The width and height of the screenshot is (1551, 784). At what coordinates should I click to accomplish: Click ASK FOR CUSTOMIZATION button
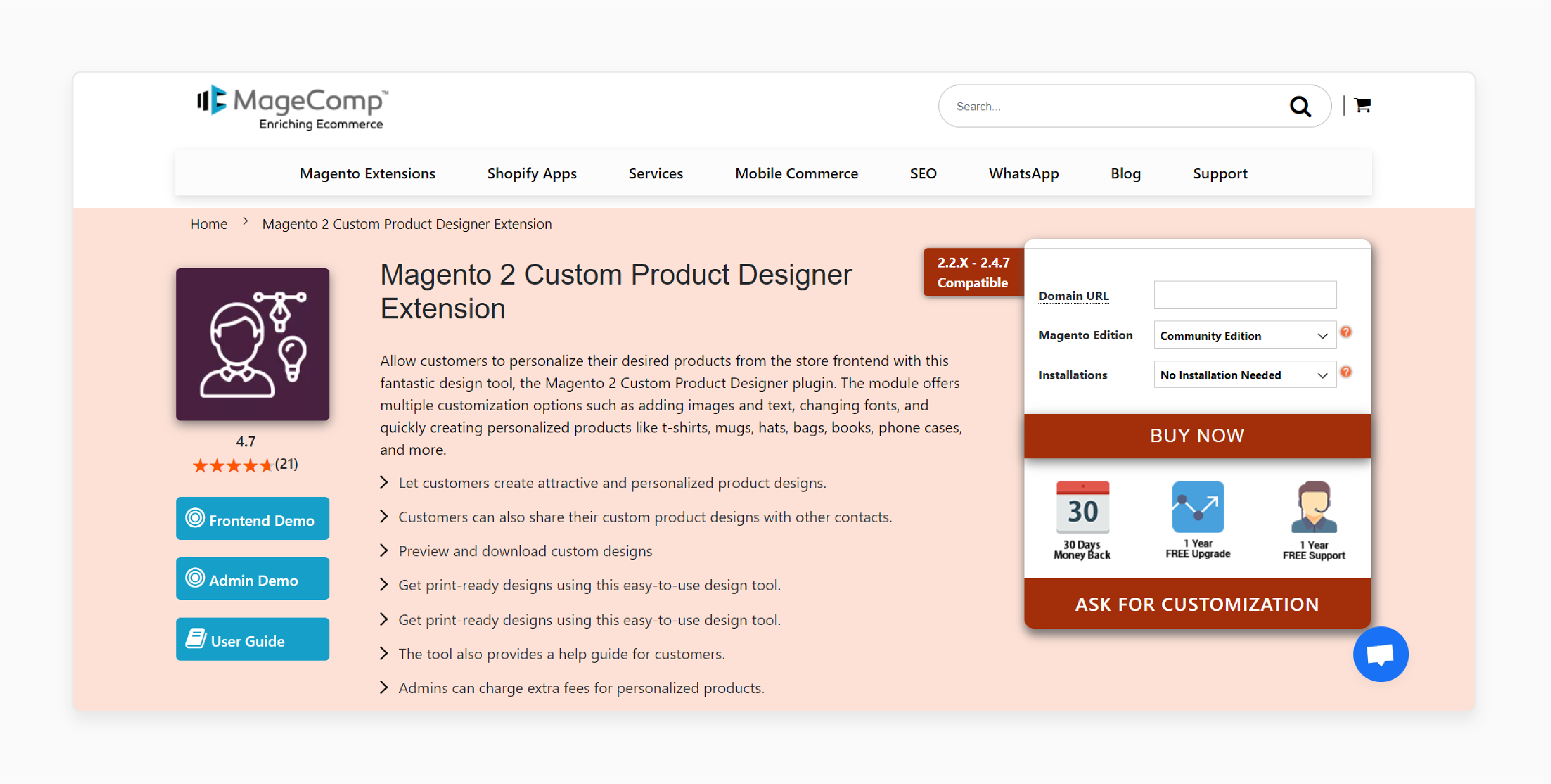[1197, 604]
